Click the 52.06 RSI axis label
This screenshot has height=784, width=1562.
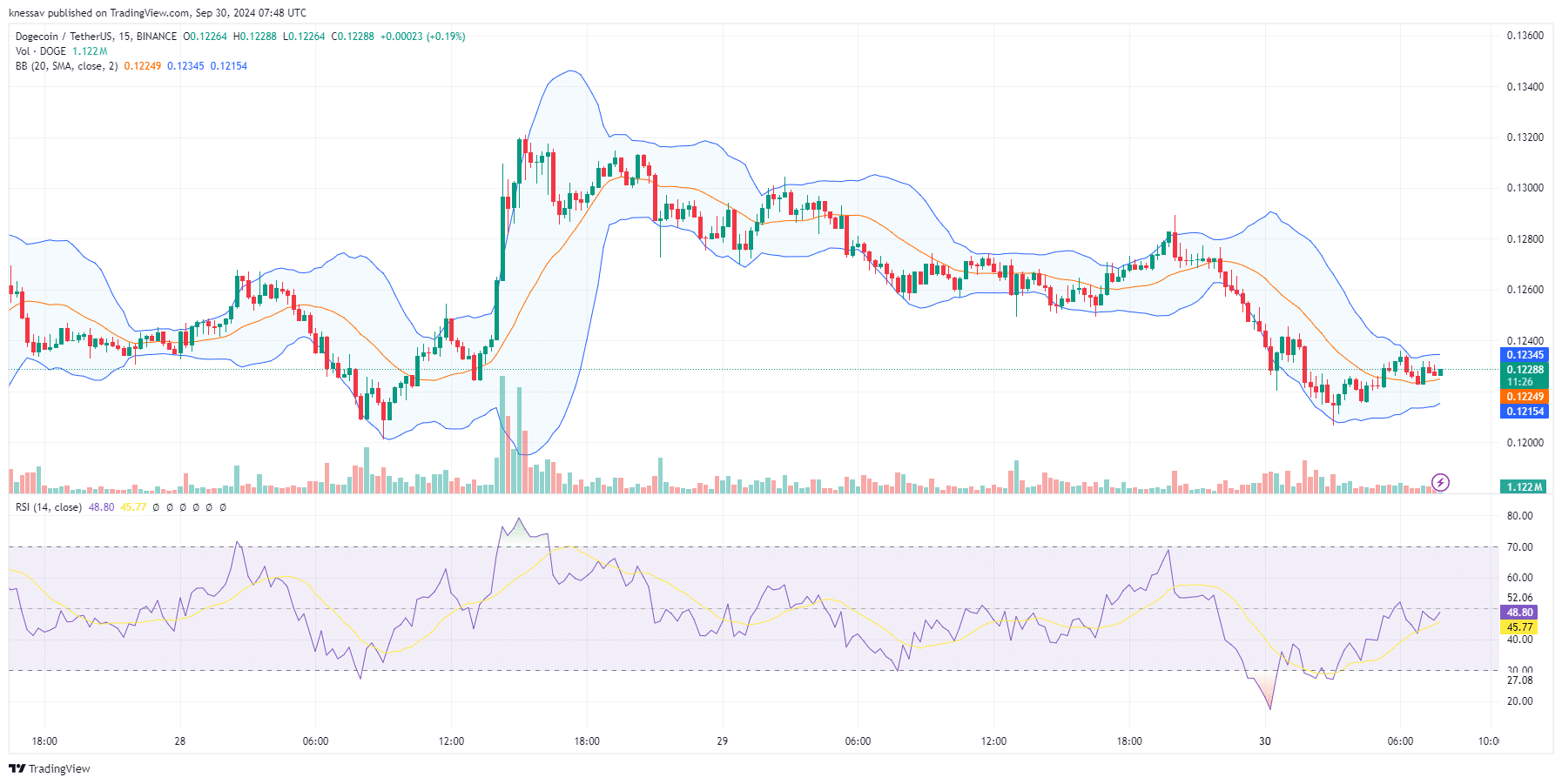[x=1520, y=598]
